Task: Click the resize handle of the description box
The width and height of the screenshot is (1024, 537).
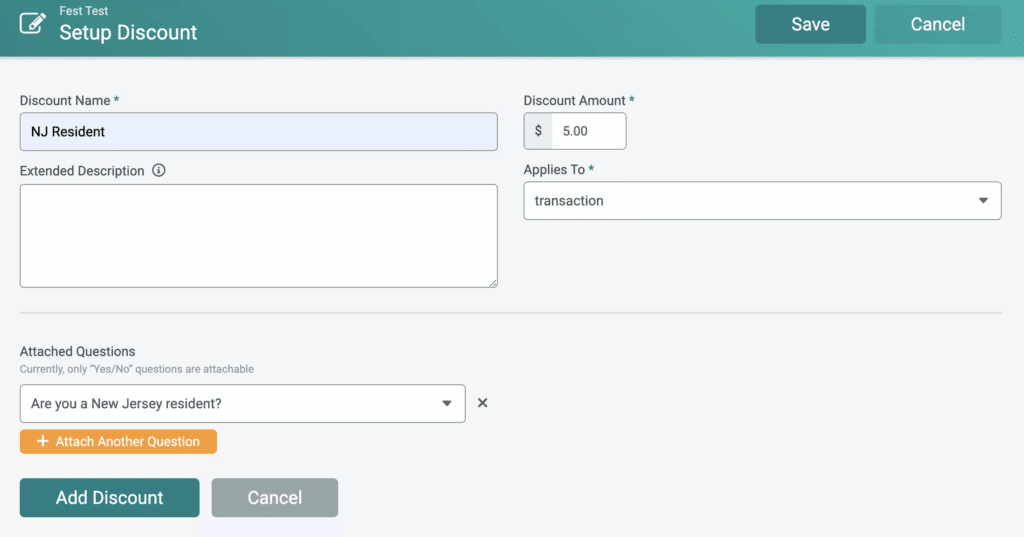Action: [492, 283]
